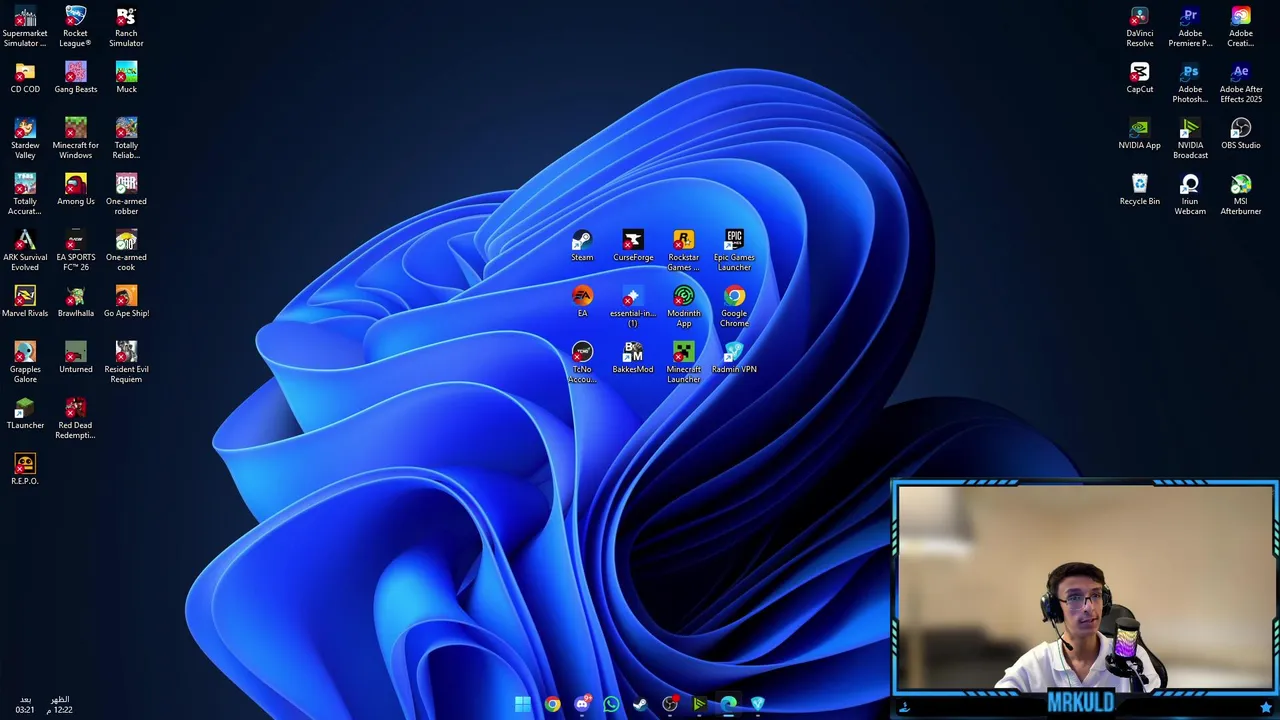Viewport: 1280px width, 720px height.
Task: Switch to Microsoft Edge in taskbar
Action: click(x=728, y=704)
